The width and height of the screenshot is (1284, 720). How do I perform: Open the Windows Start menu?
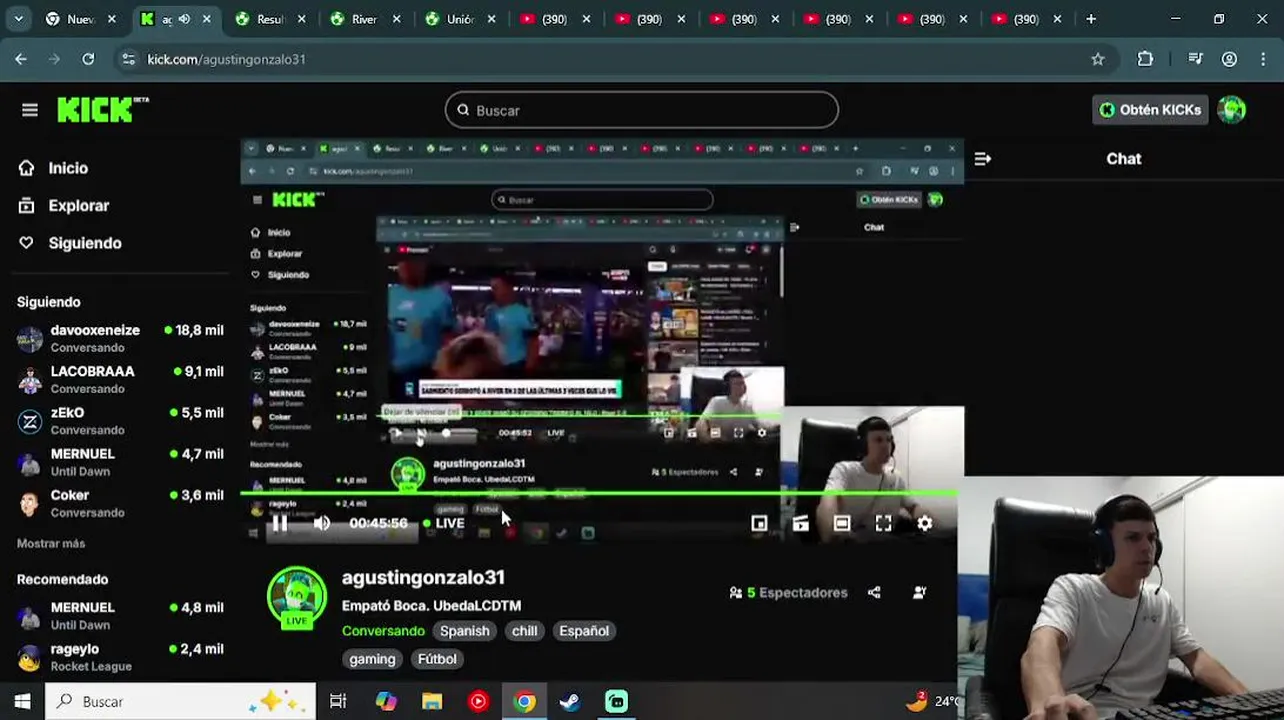22,701
